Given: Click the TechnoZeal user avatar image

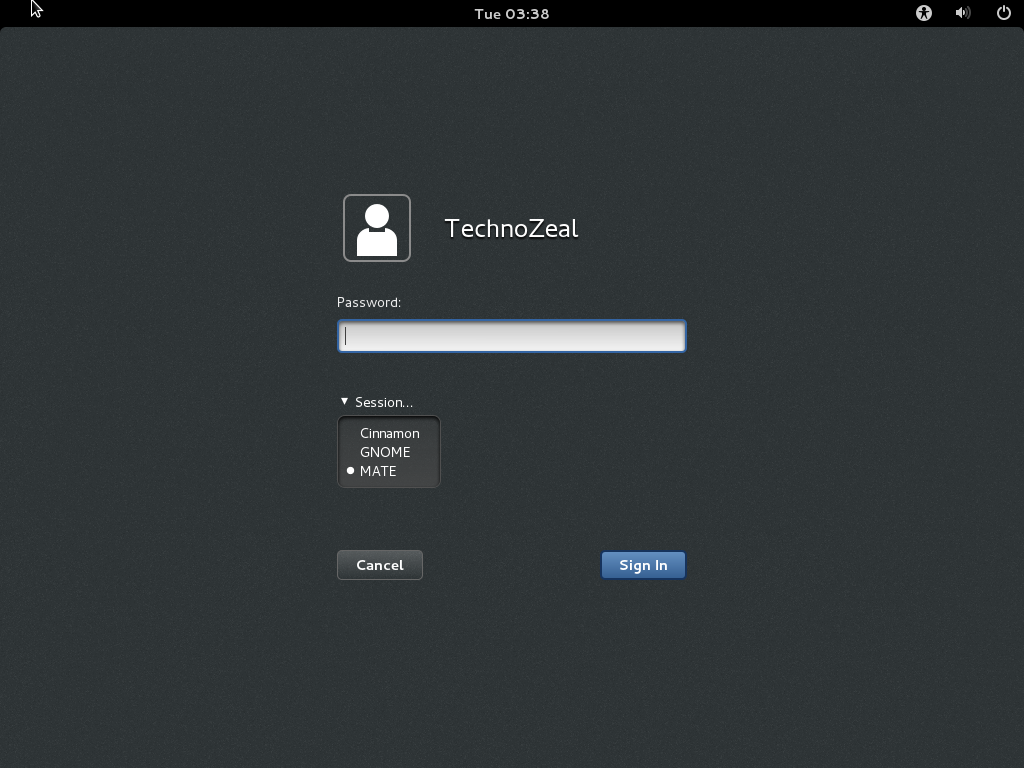Looking at the screenshot, I should (x=377, y=227).
